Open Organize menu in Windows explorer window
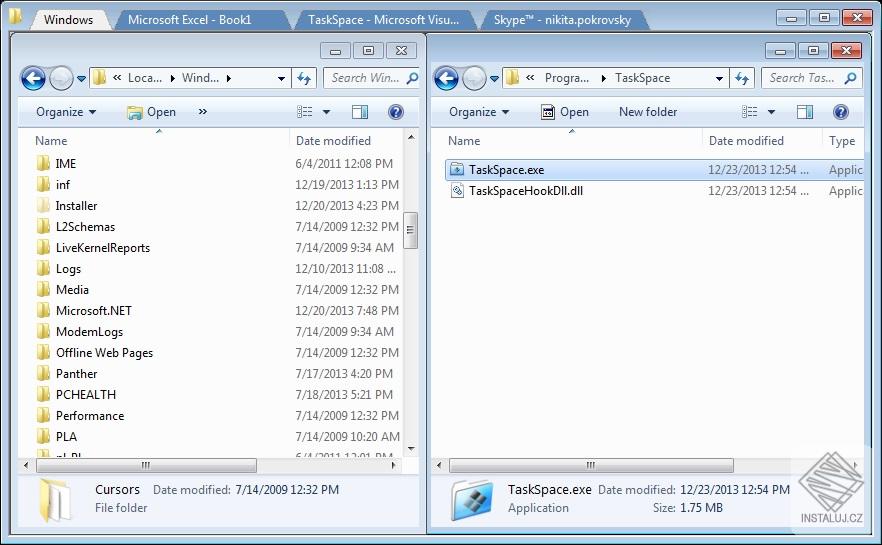 tap(66, 112)
